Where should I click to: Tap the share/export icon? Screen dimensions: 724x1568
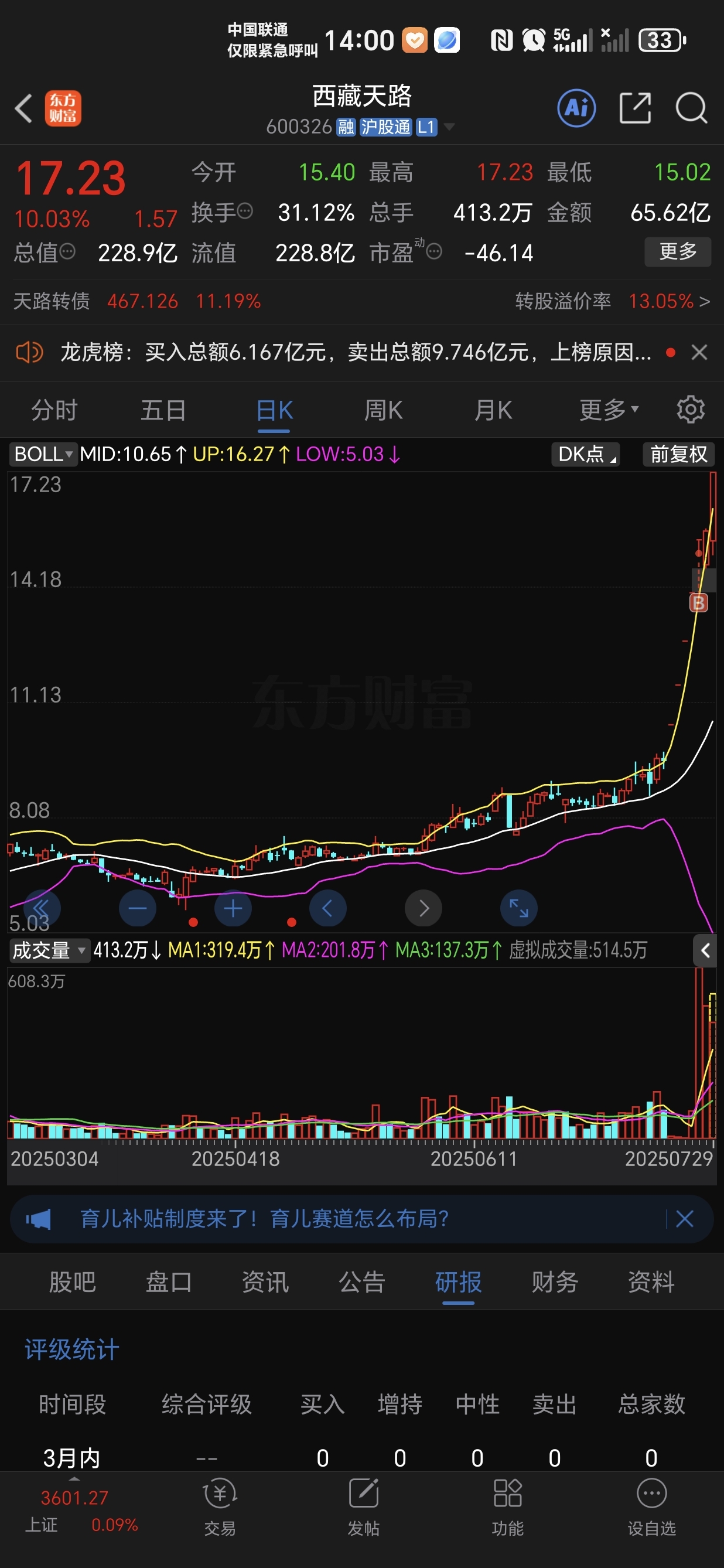click(634, 108)
